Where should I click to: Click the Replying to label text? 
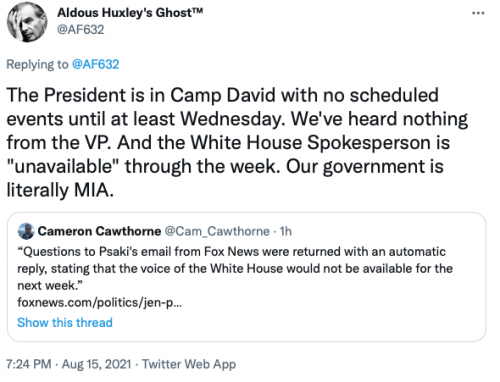(x=37, y=64)
